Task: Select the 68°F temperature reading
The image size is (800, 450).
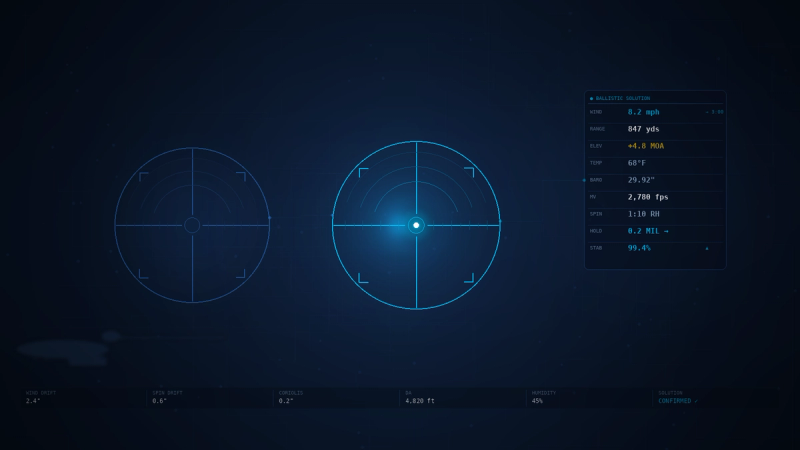Action: (637, 163)
